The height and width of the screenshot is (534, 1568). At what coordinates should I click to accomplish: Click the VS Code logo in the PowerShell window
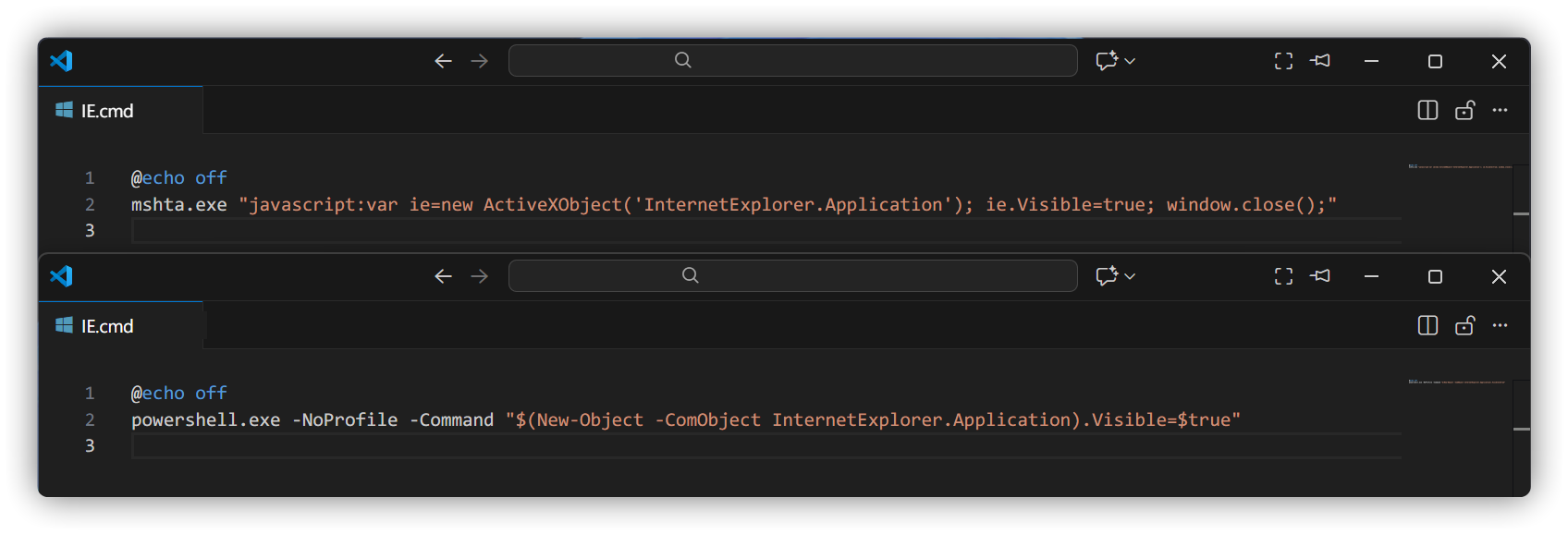pos(61,276)
